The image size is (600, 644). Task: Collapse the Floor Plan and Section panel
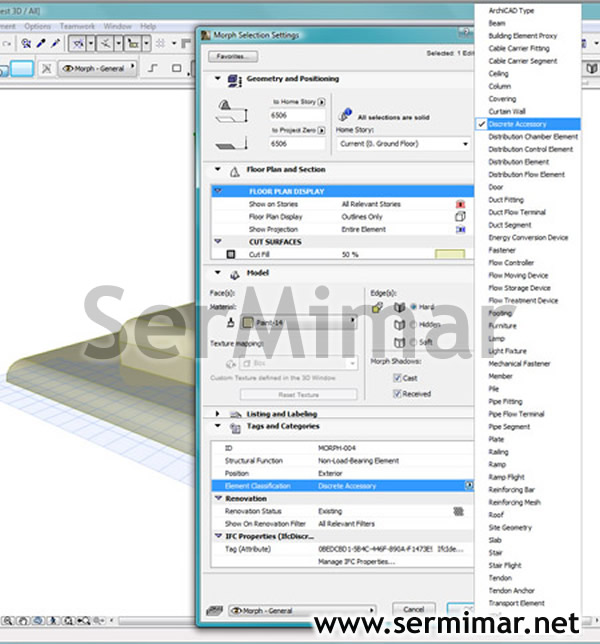(218, 169)
